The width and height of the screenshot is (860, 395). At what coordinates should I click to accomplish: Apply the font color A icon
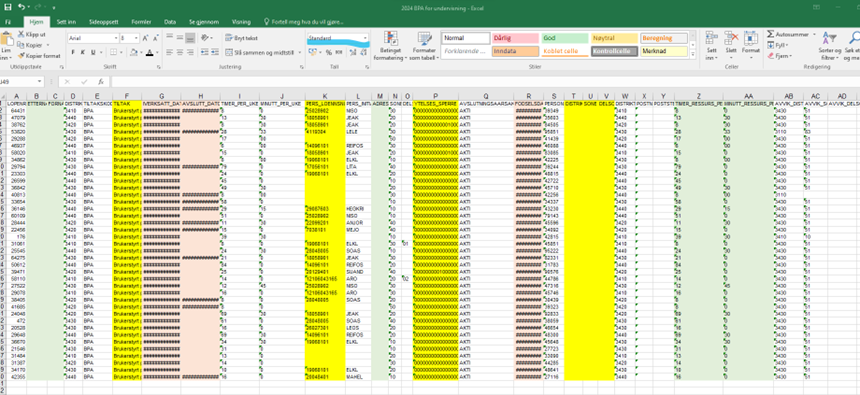pos(149,53)
